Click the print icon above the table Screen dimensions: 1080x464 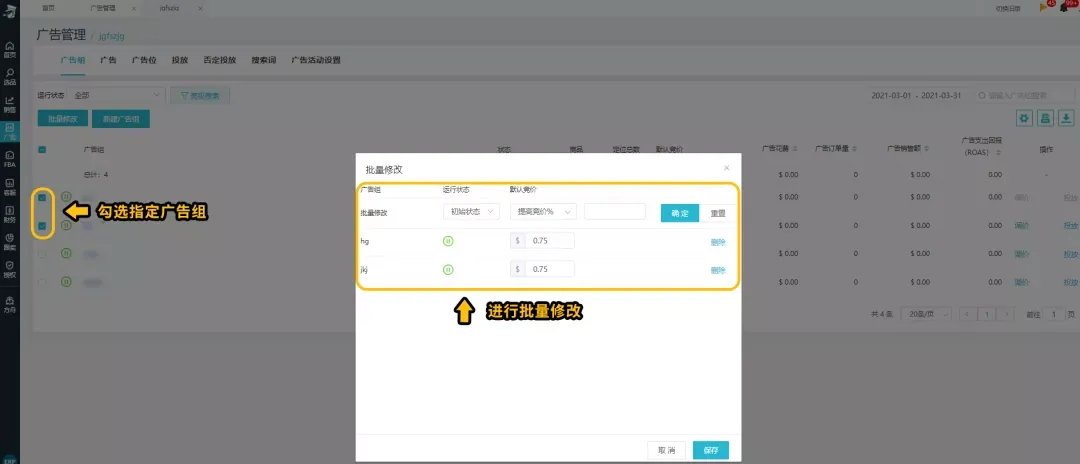click(1045, 118)
